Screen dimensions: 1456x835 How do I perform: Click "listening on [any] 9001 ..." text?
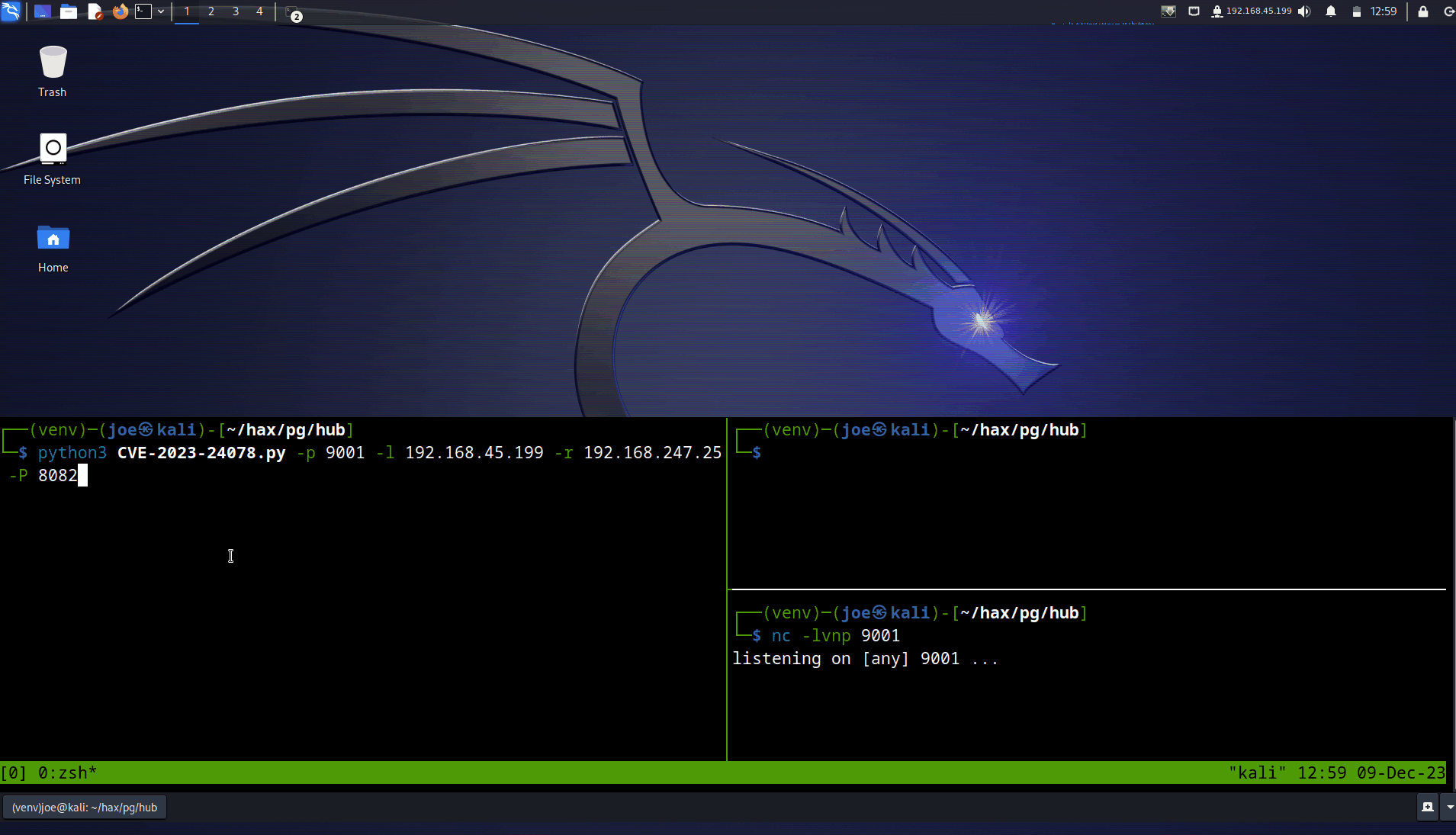pyautogui.click(x=865, y=659)
